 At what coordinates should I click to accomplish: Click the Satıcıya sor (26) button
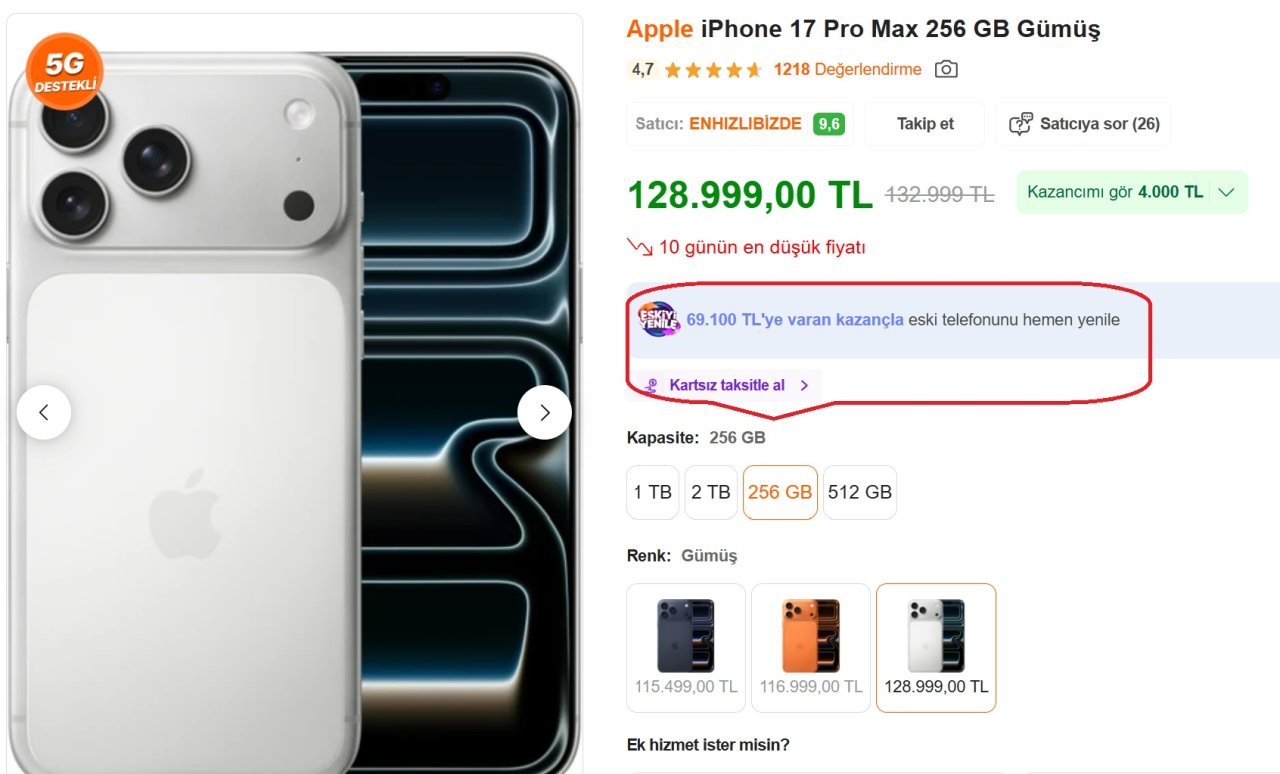(x=1083, y=124)
